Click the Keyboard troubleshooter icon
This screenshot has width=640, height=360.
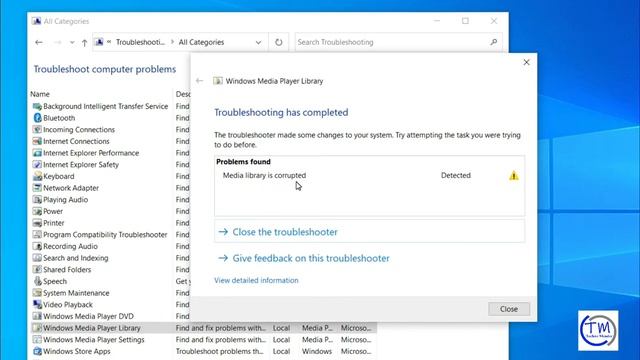[x=37, y=176]
